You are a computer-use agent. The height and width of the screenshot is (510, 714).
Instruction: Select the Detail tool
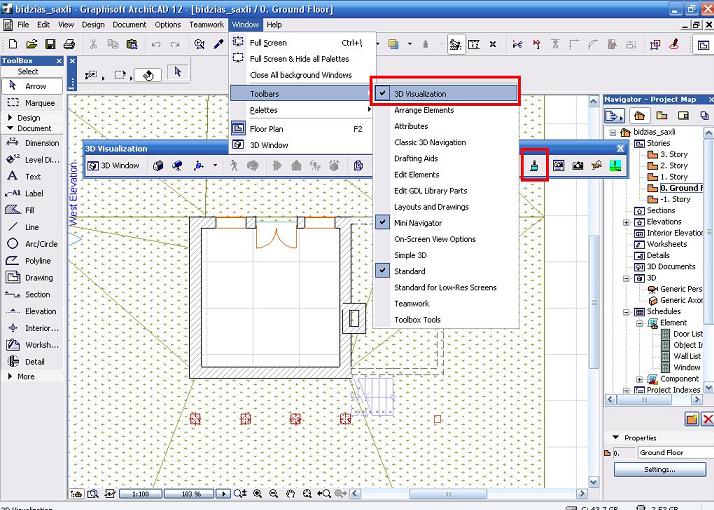click(x=32, y=362)
